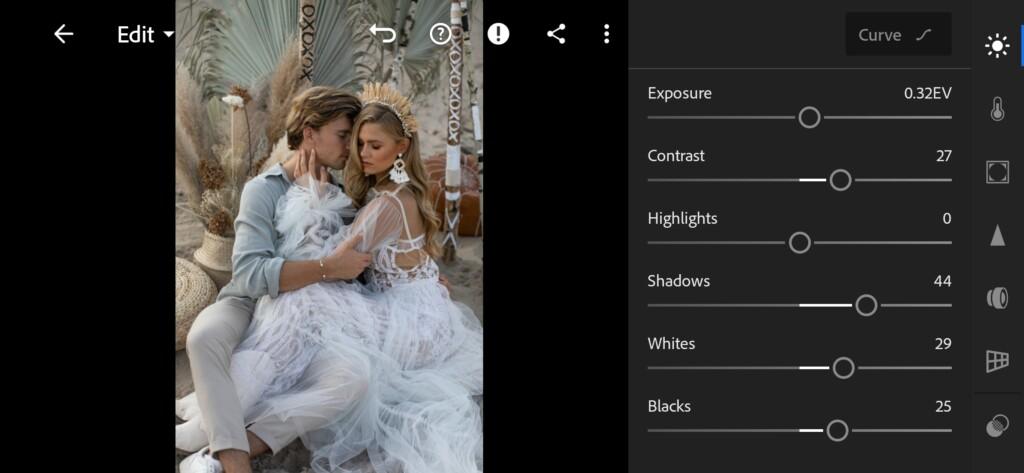Open the Geometry panel grid icon
Screen dimensions: 1024x473
[997, 361]
